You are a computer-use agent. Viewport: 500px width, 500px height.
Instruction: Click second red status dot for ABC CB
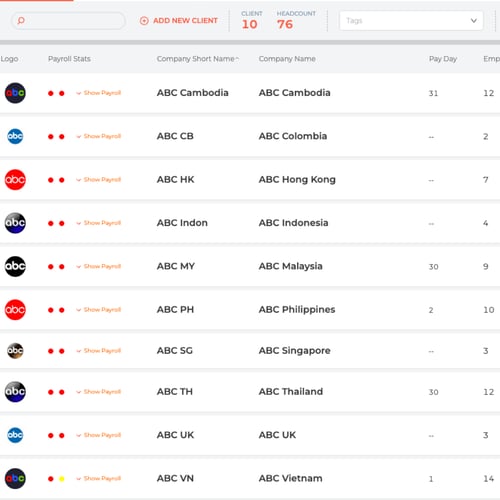click(62, 137)
